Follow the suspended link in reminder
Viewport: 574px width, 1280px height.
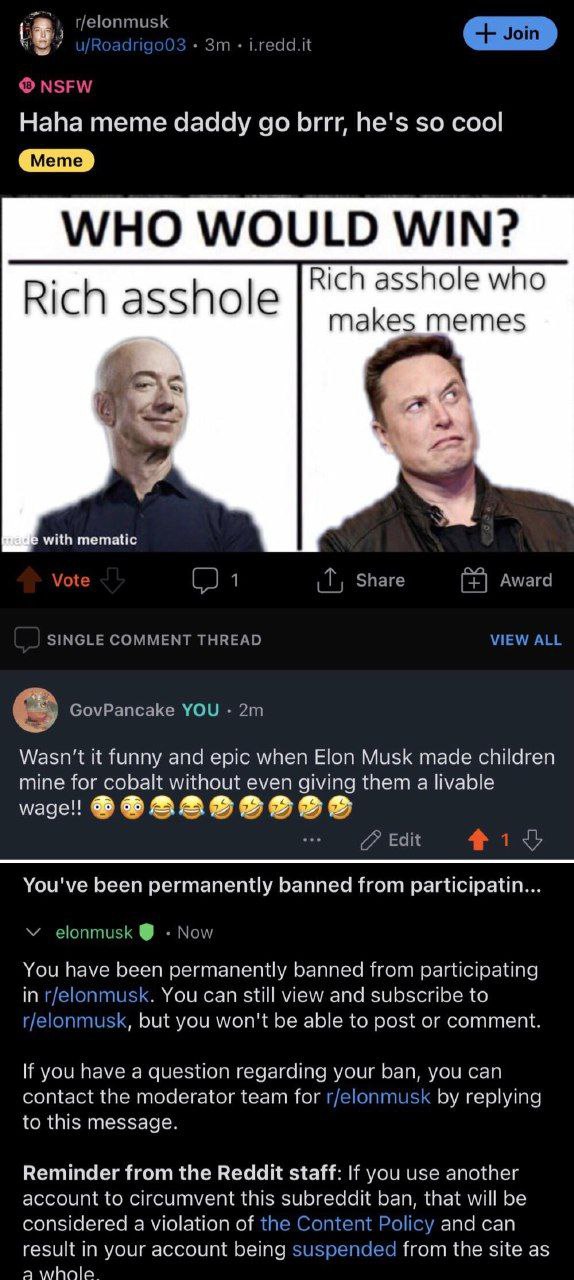click(344, 1249)
